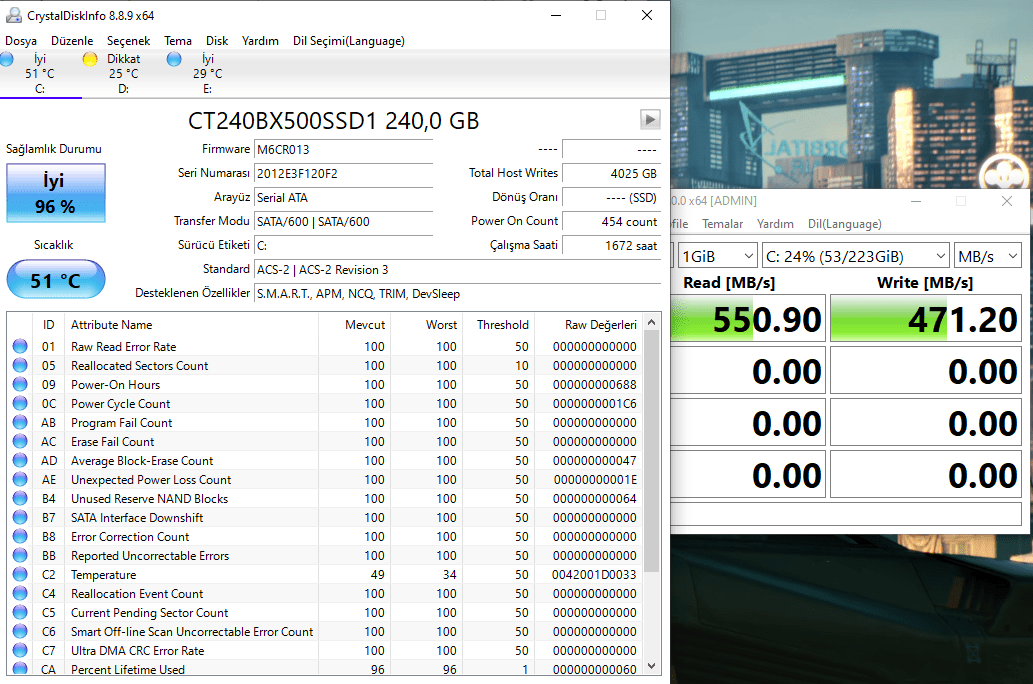Image resolution: width=1033 pixels, height=684 pixels.
Task: Click status orb of Current Pending Sector Count
Action: (x=20, y=612)
